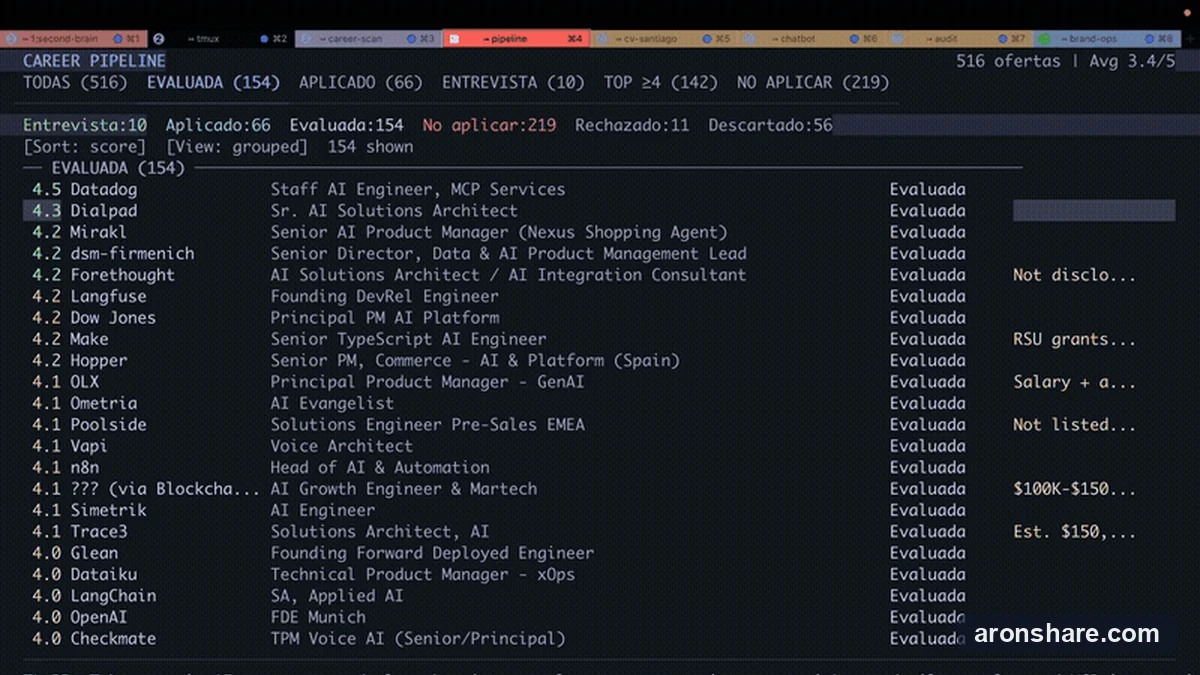The height and width of the screenshot is (675, 1200).
Task: Click the red No aplicar:219 count
Action: click(x=489, y=125)
